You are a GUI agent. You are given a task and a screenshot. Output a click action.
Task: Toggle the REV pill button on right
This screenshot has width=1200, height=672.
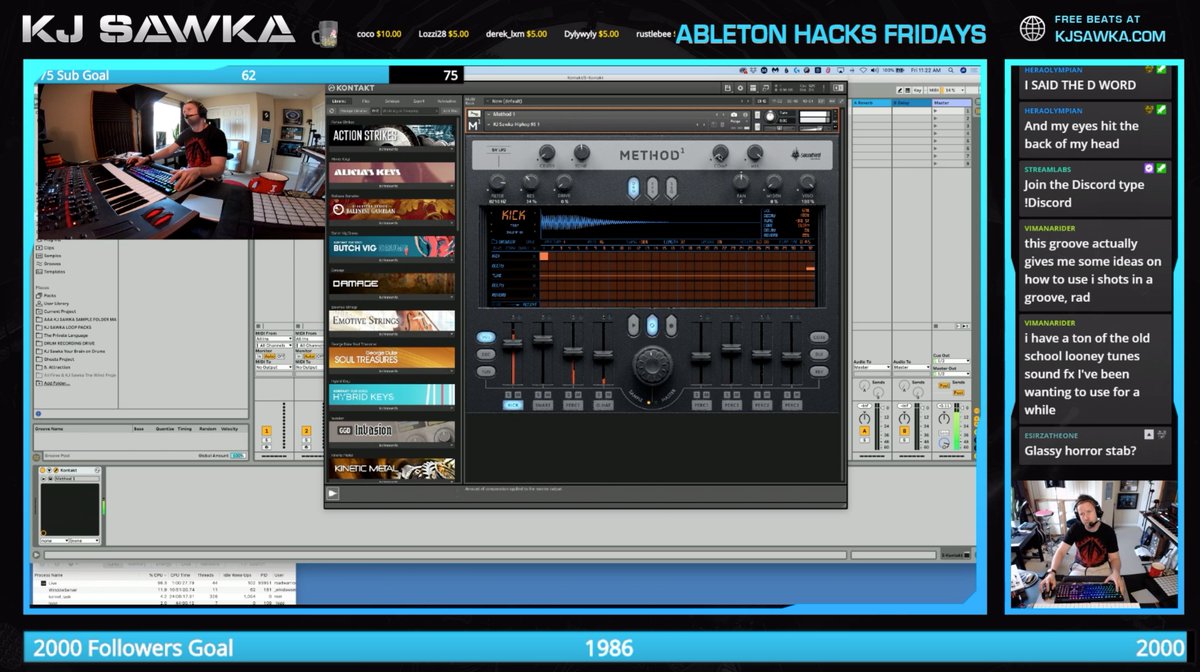click(819, 371)
